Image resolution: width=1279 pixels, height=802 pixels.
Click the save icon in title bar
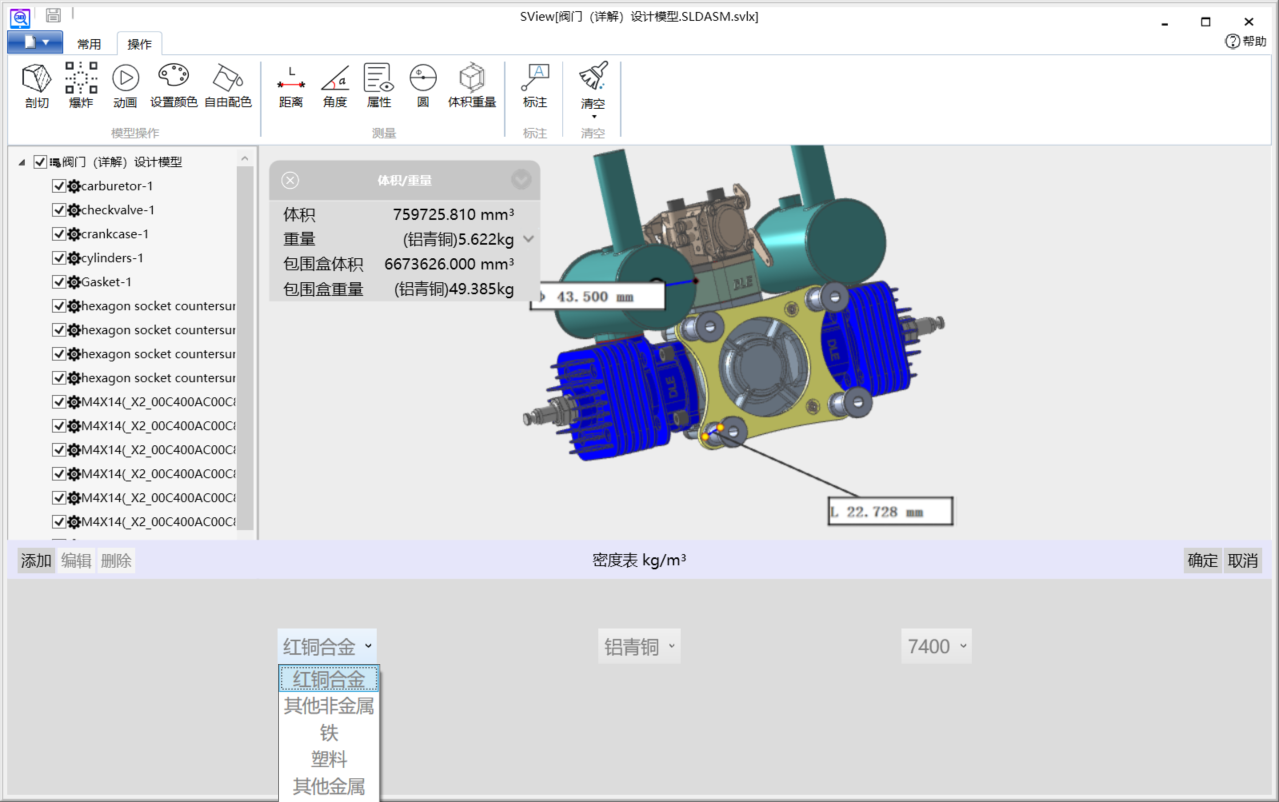pos(53,15)
